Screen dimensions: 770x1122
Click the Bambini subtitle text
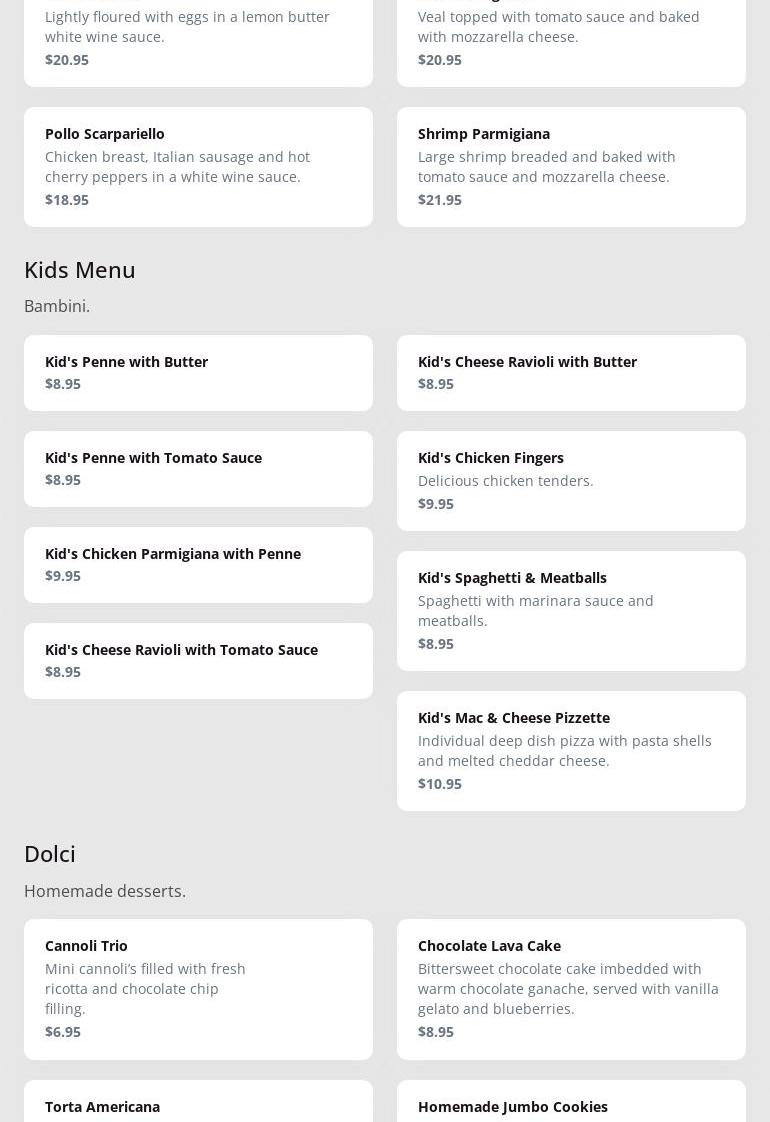(x=57, y=306)
